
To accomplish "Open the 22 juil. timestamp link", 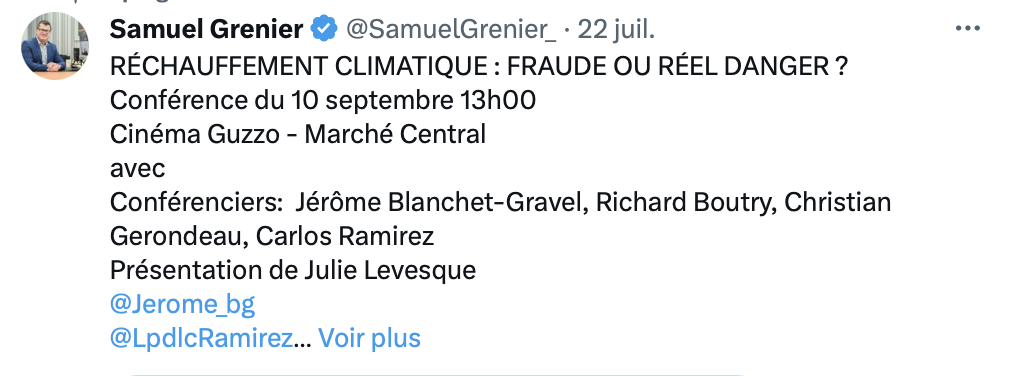I will pos(616,29).
